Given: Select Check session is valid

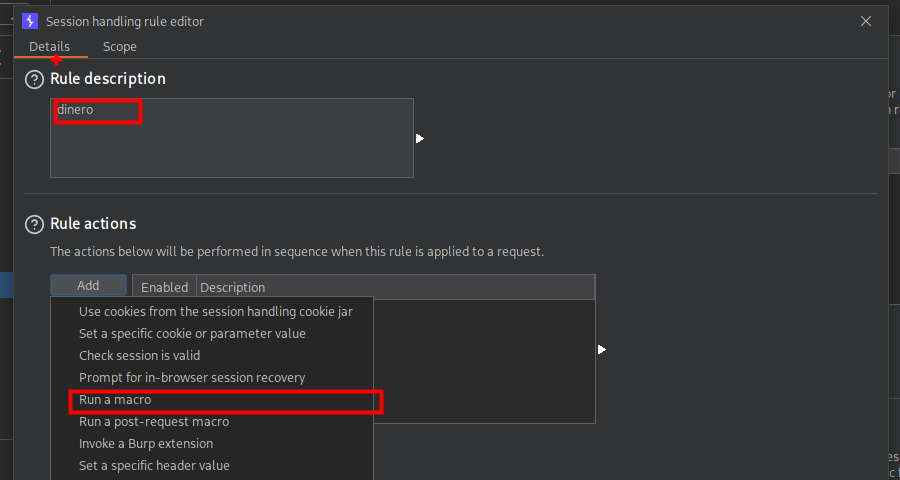Looking at the screenshot, I should tap(139, 356).
